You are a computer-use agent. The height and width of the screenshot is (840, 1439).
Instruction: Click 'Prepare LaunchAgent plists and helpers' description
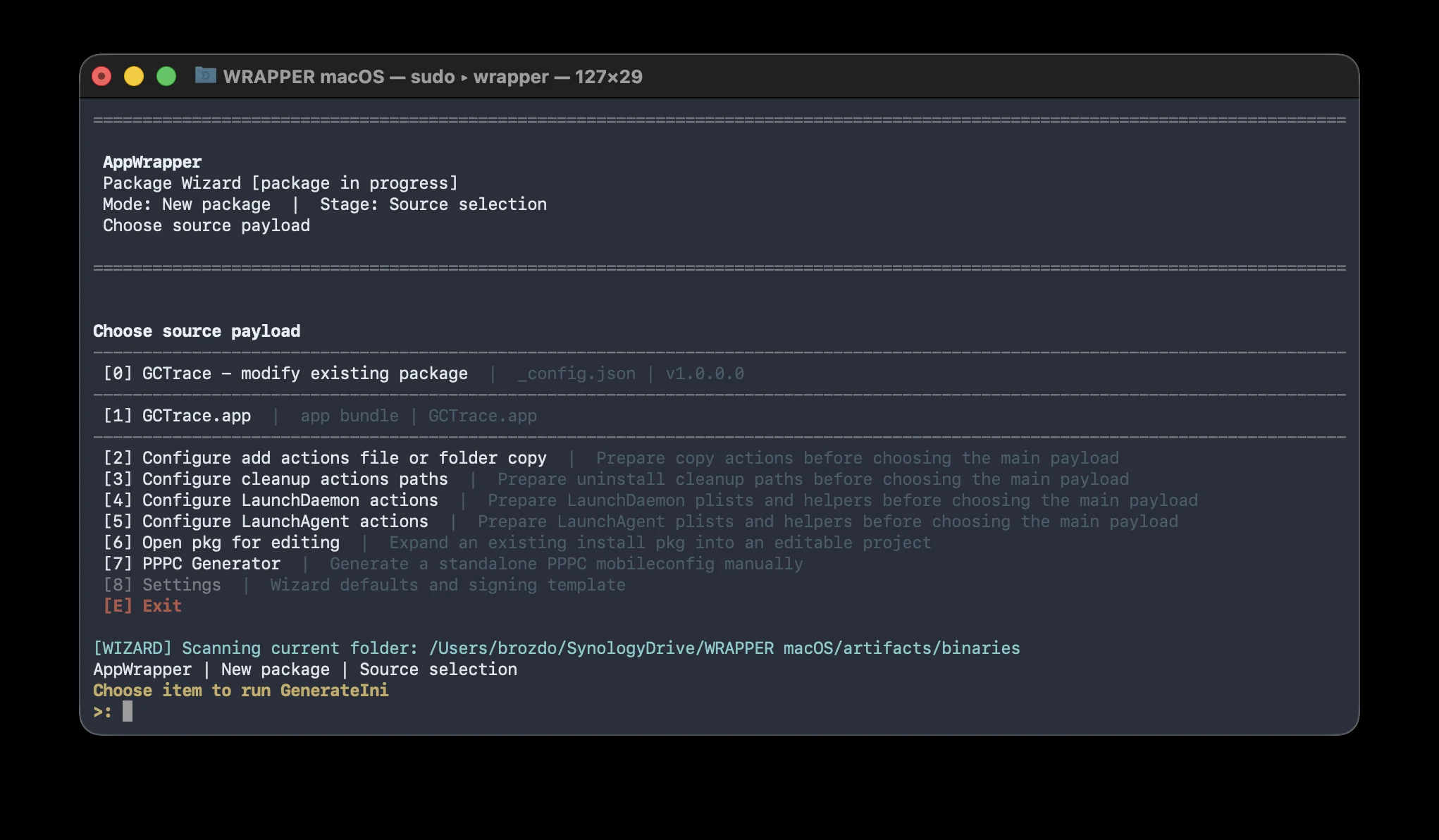(x=828, y=521)
